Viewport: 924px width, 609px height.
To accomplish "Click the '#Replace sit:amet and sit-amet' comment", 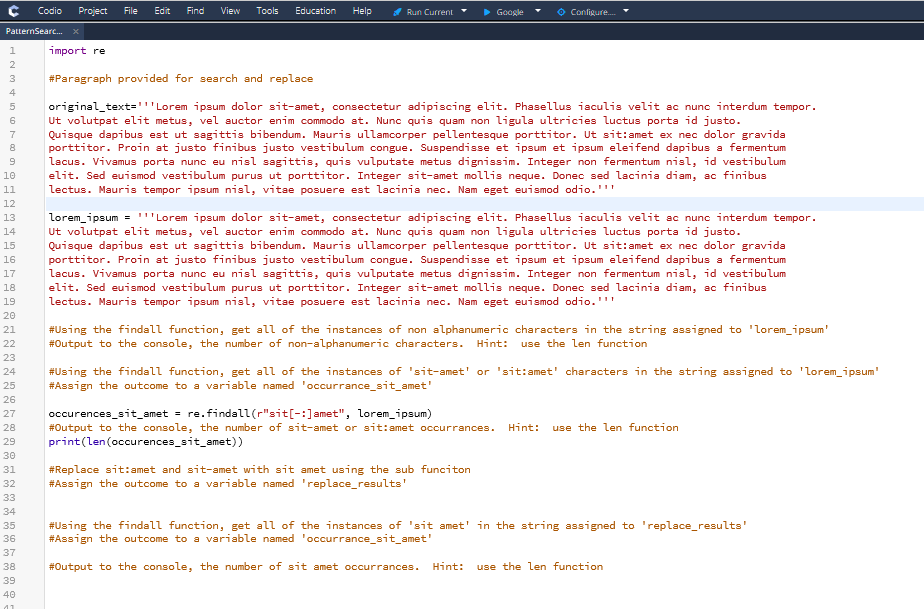I will coord(259,469).
